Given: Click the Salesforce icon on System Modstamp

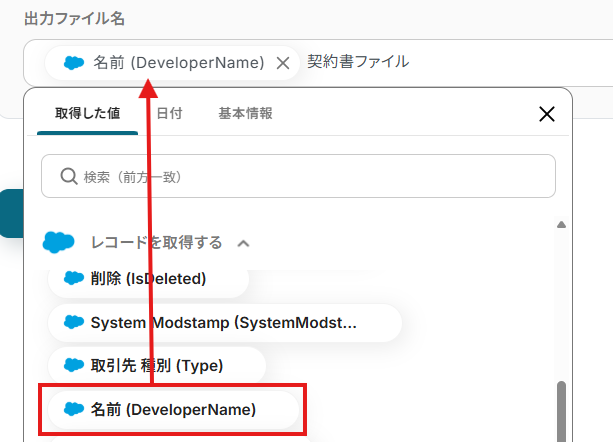Looking at the screenshot, I should (x=73, y=322).
